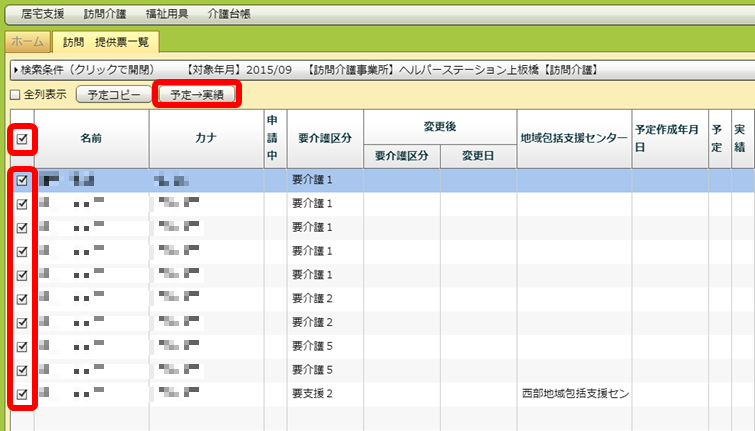Uncheck the checkbox of first 要介護２ row

pos(22,299)
